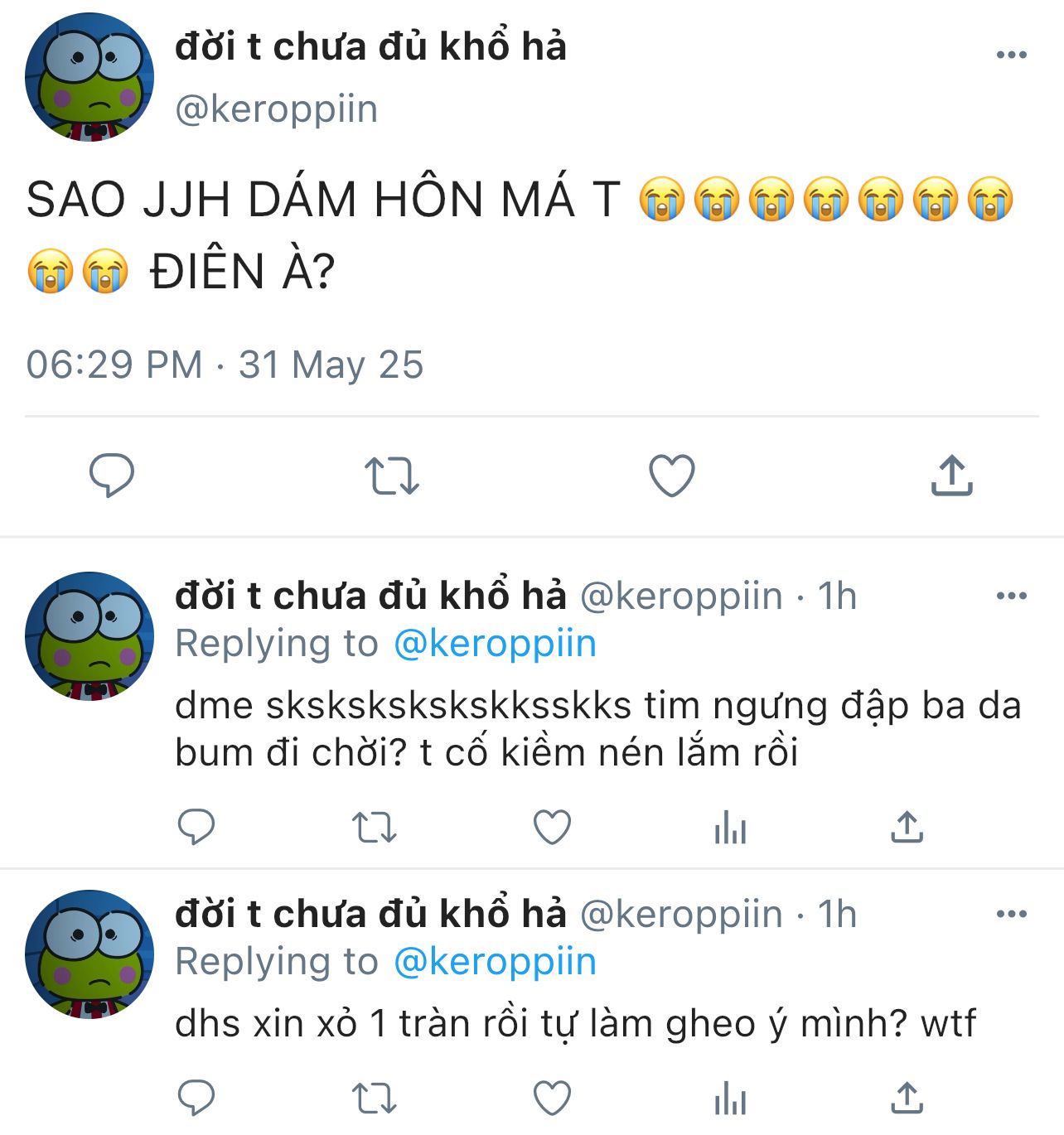The height and width of the screenshot is (1135, 1064).
Task: Like the 'dhs xin xỏ' reply
Action: (x=552, y=1099)
